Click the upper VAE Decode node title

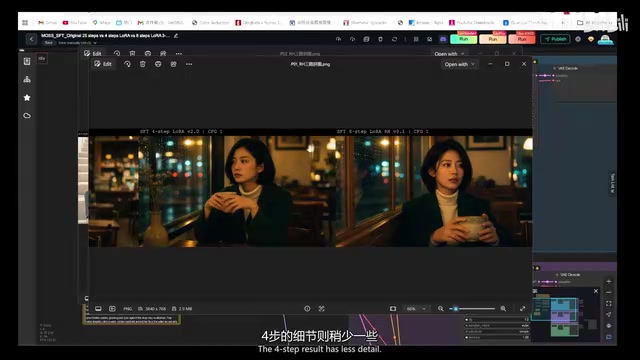pyautogui.click(x=568, y=68)
